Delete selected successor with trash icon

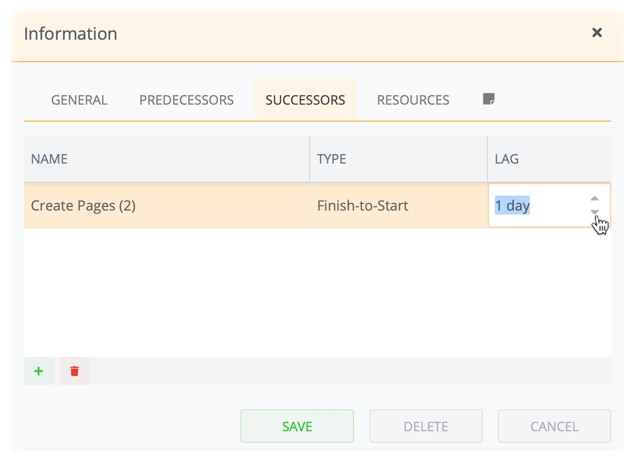[x=75, y=371]
